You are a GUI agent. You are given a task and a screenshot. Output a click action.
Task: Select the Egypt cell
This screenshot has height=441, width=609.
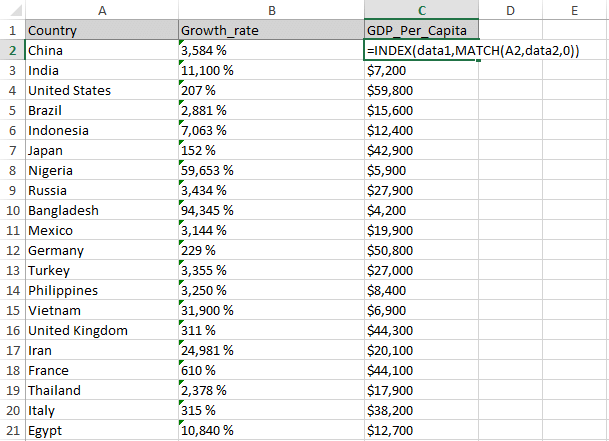coord(102,430)
